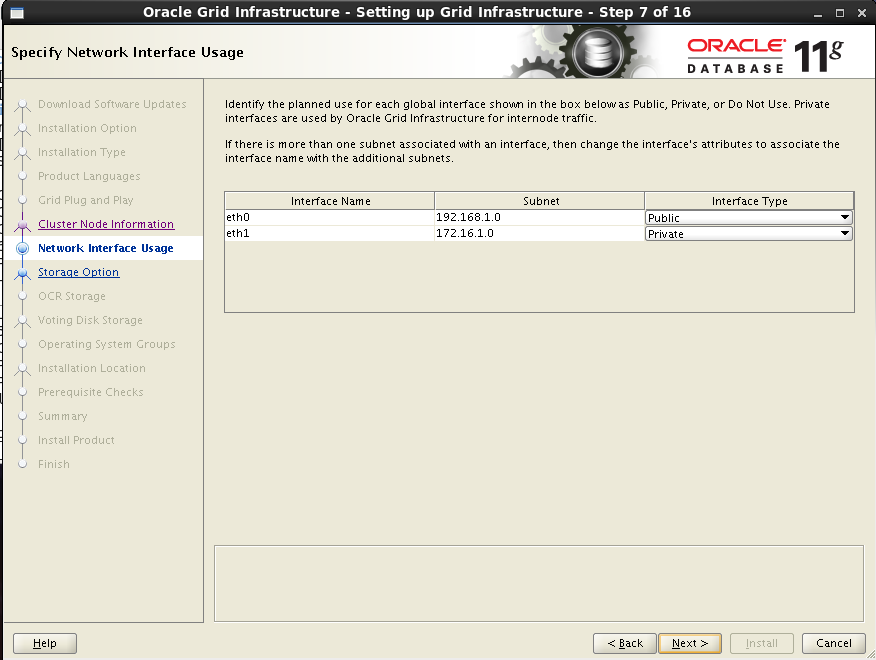Click the empty message area at bottom
Viewport: 876px width, 660px height.
[539, 583]
